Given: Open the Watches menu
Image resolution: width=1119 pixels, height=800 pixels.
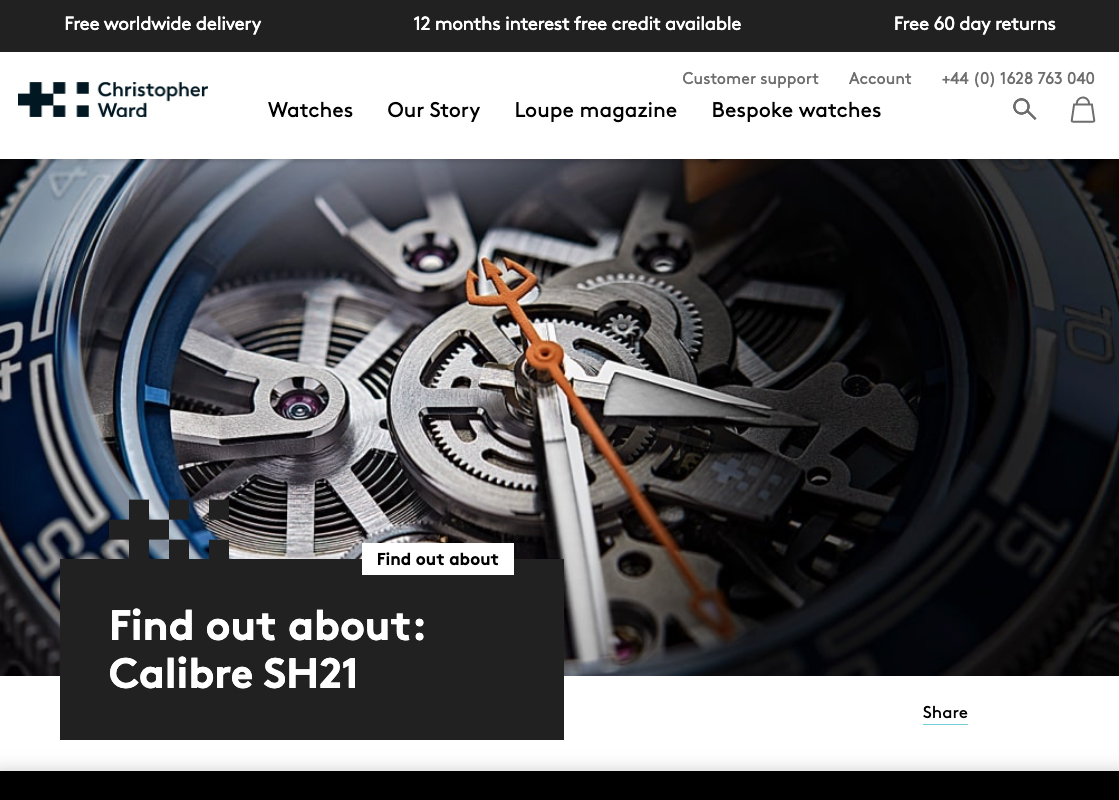Looking at the screenshot, I should [x=310, y=110].
